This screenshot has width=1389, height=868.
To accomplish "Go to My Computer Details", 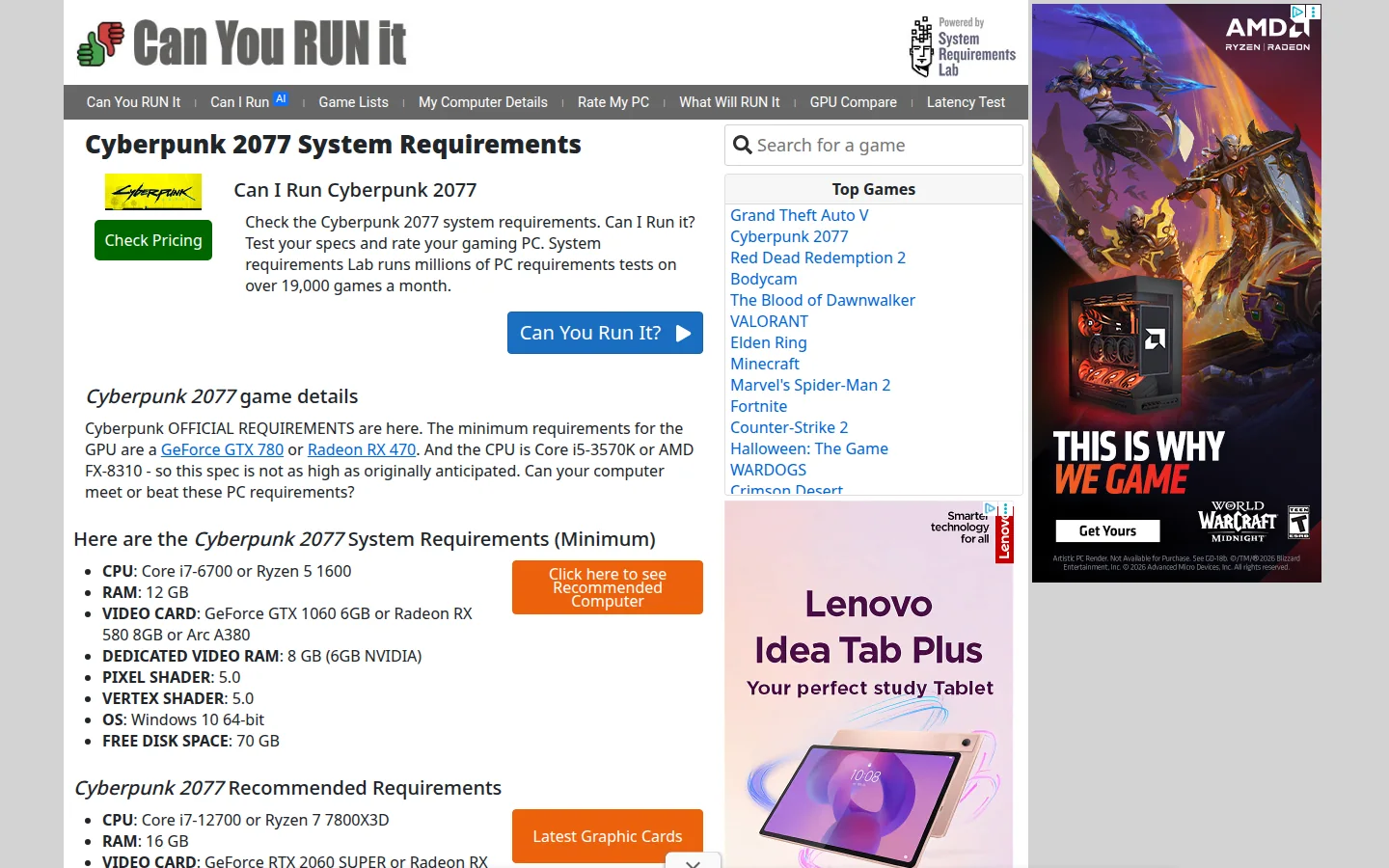I will pos(483,102).
